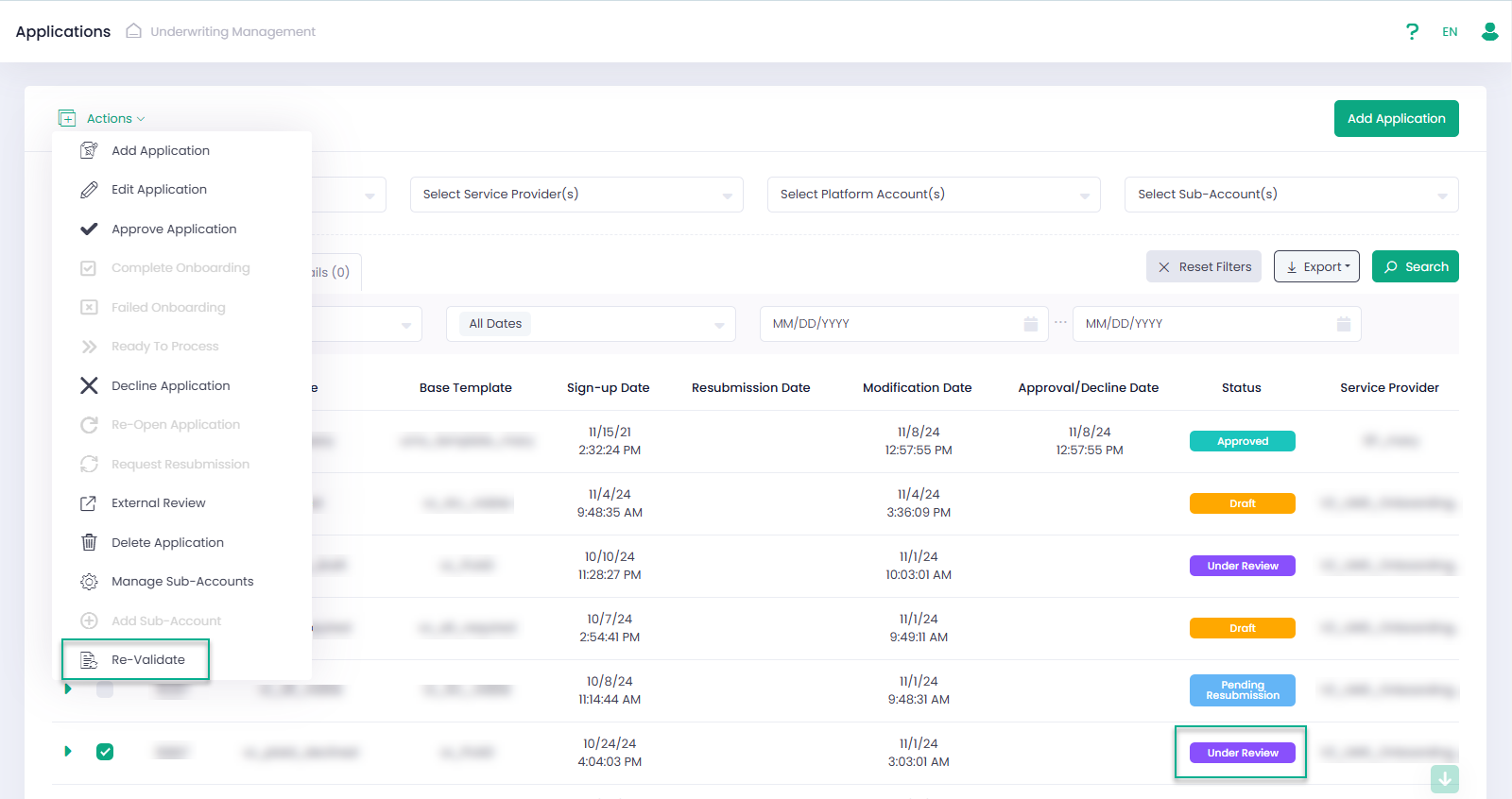Click the scroll-down arrow icon at bottom right
Screen dimensions: 1512x799
pos(1444,779)
